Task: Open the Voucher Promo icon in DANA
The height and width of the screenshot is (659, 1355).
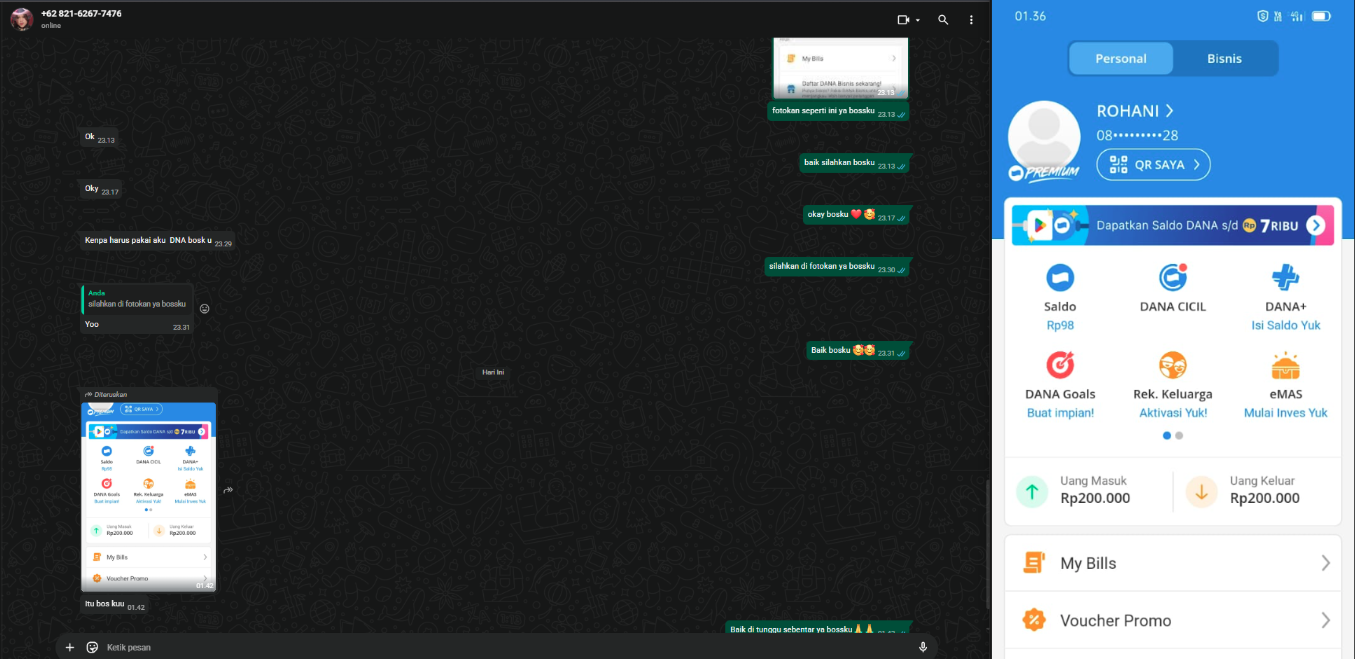Action: 1034,620
